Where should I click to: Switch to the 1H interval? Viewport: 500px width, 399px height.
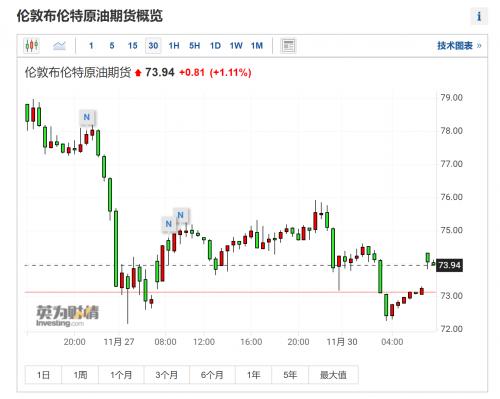coord(174,46)
